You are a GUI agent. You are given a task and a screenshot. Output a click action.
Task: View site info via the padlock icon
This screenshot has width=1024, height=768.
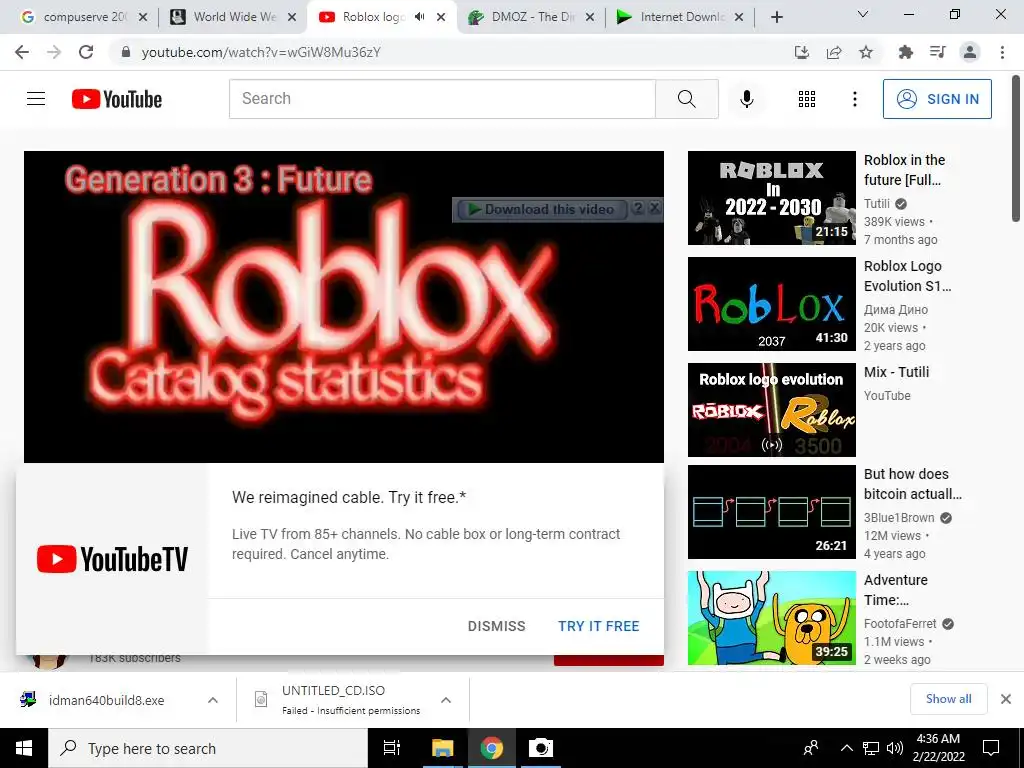126,52
